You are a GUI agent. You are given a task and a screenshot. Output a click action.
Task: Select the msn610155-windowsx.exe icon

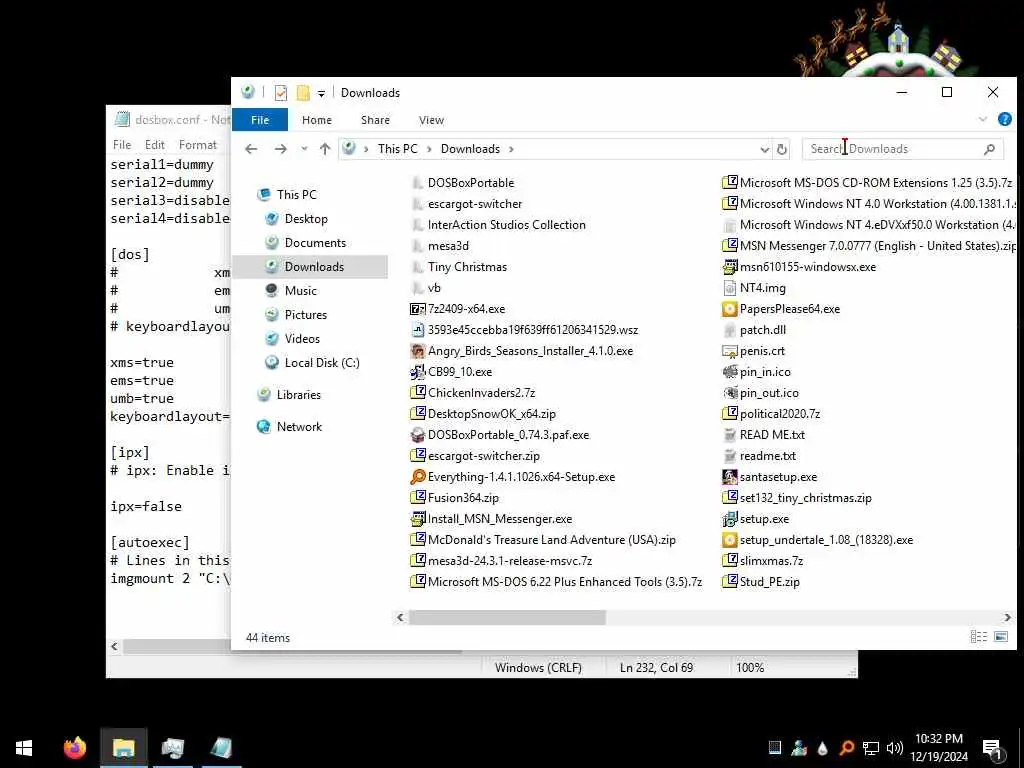point(729,266)
